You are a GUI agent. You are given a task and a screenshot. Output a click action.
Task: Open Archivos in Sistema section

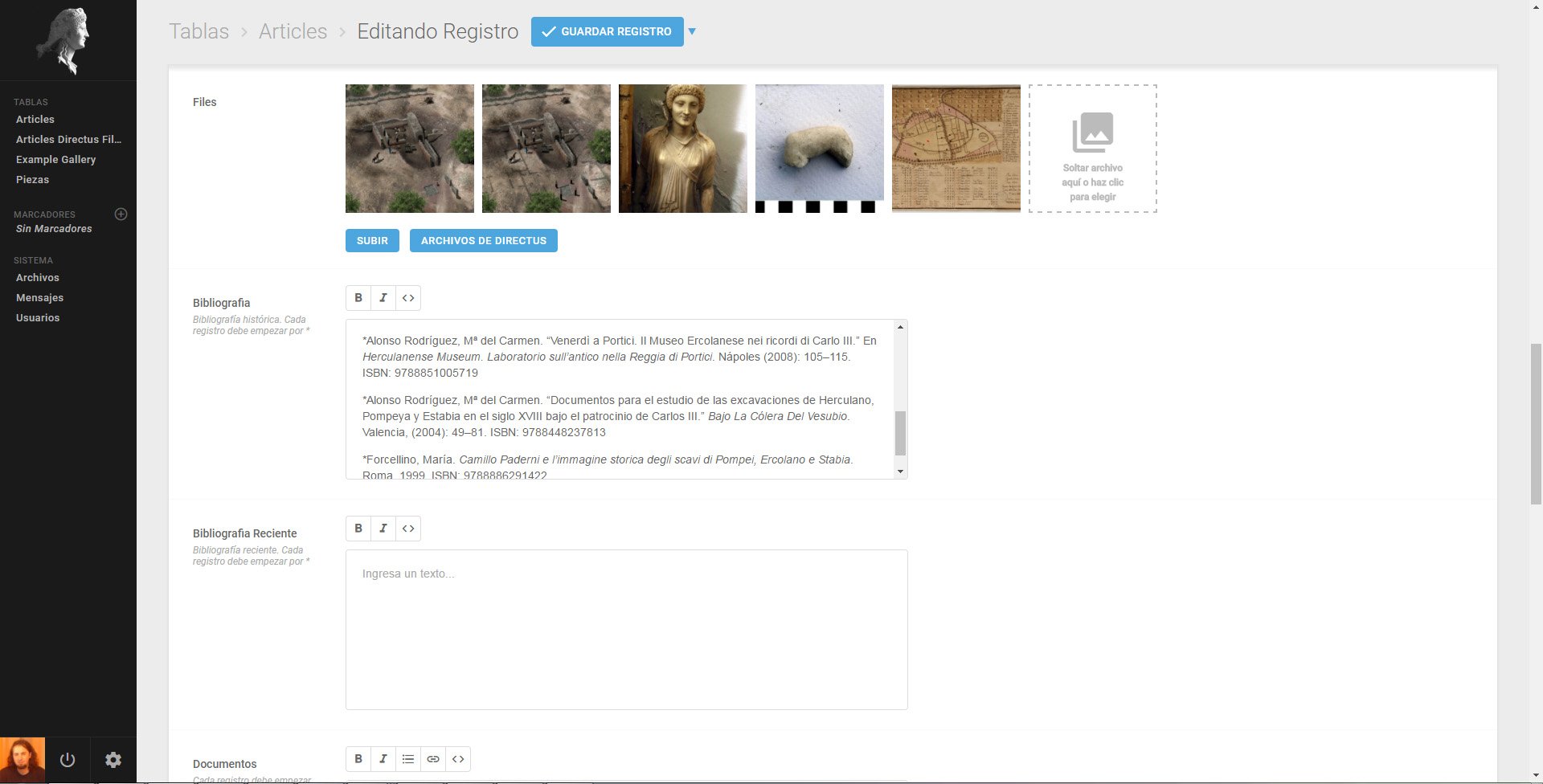tap(38, 277)
